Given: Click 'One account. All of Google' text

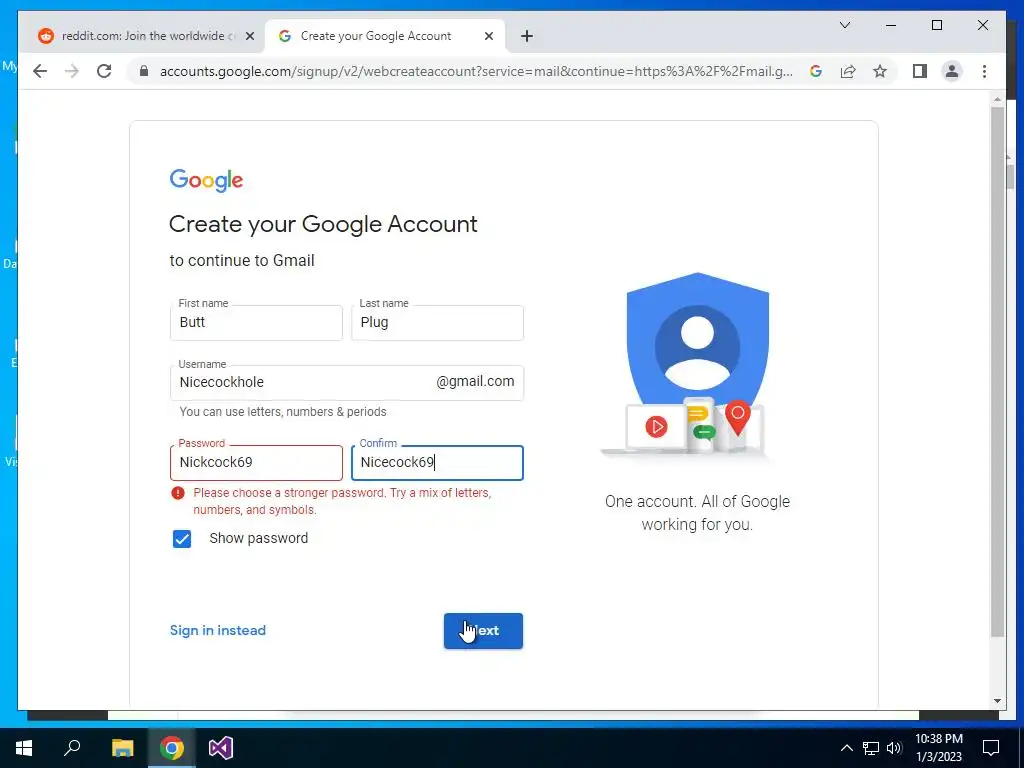Looking at the screenshot, I should tap(697, 502).
